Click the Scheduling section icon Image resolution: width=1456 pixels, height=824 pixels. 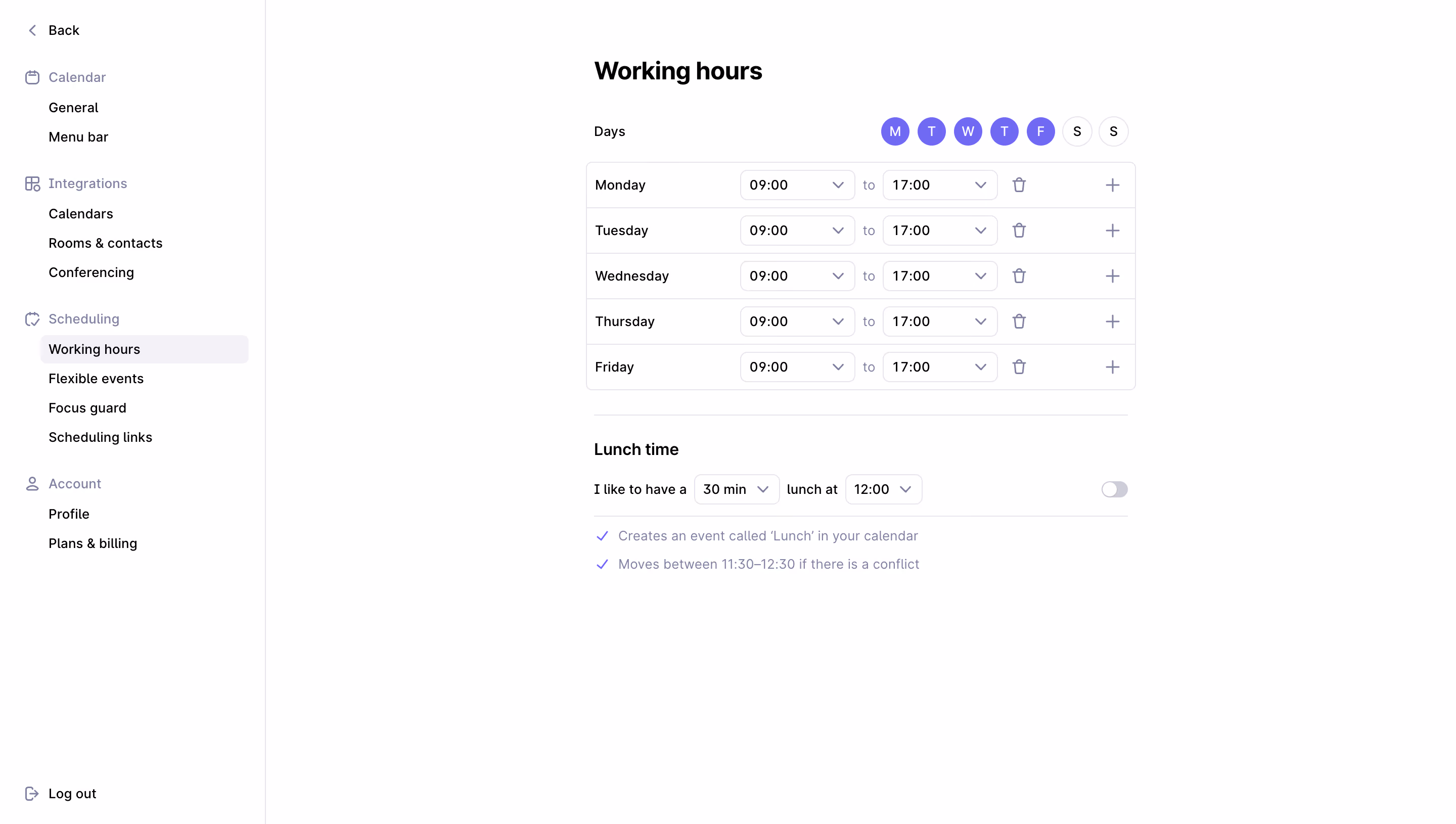[x=32, y=318]
